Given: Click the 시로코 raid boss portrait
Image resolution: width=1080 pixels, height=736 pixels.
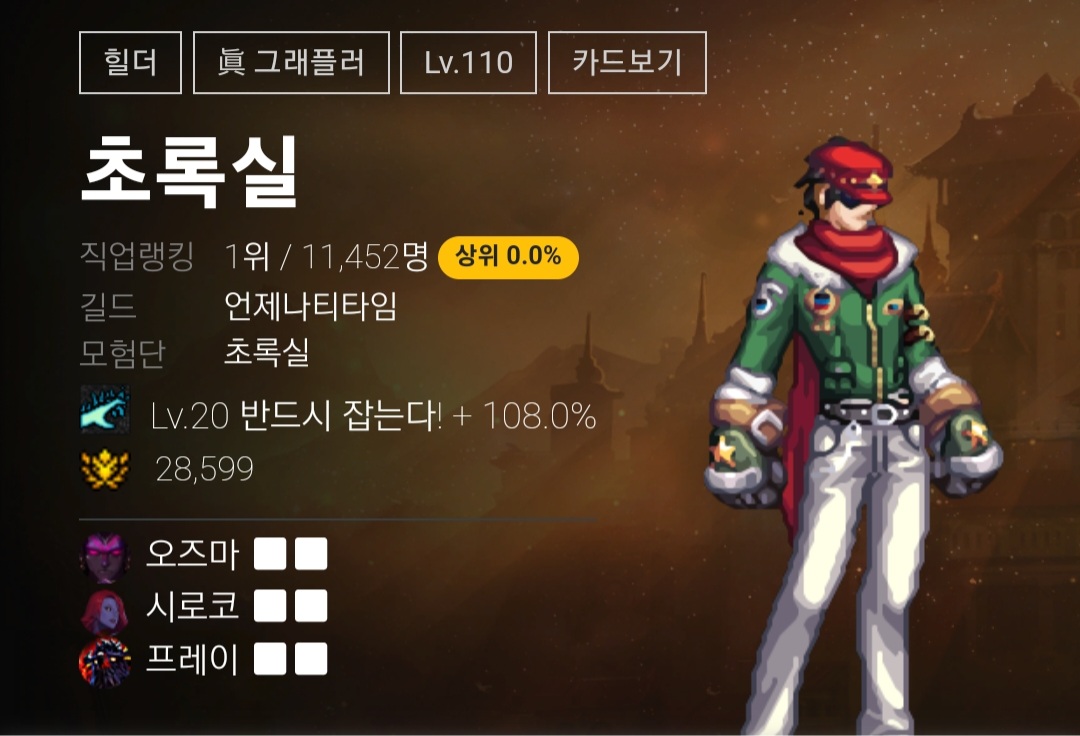Looking at the screenshot, I should pos(105,610).
